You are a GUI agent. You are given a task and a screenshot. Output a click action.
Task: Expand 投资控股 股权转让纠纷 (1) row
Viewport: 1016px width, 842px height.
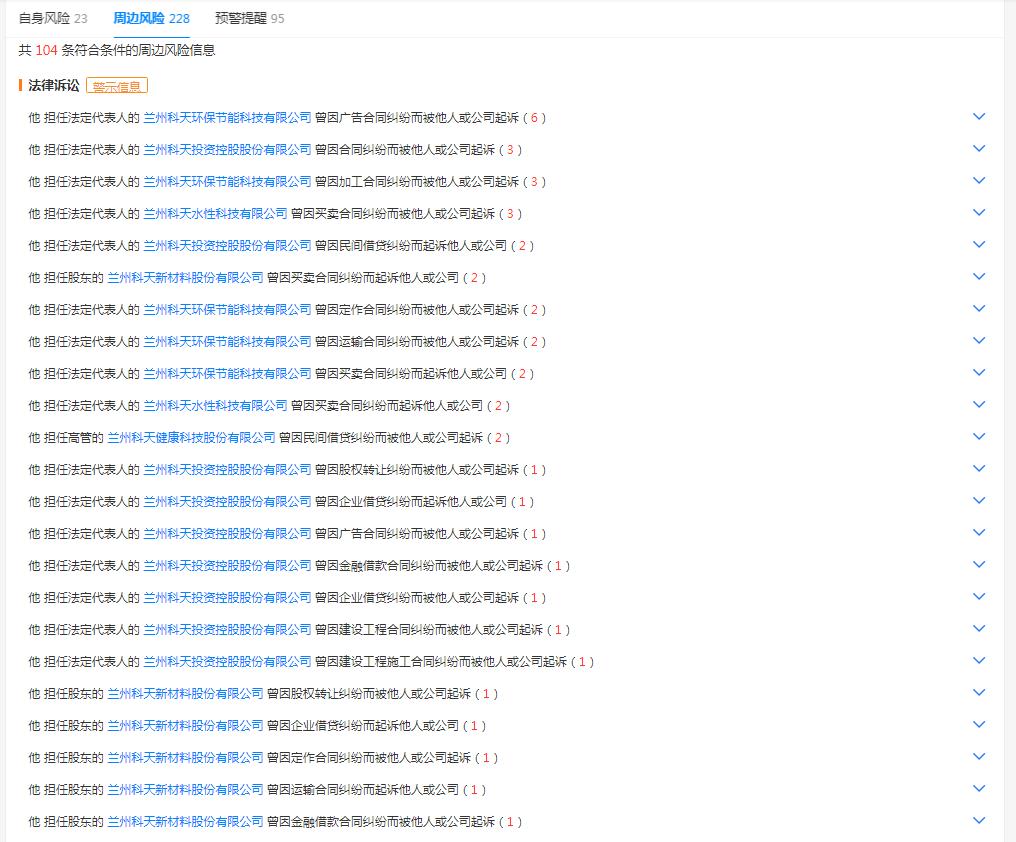tap(979, 469)
